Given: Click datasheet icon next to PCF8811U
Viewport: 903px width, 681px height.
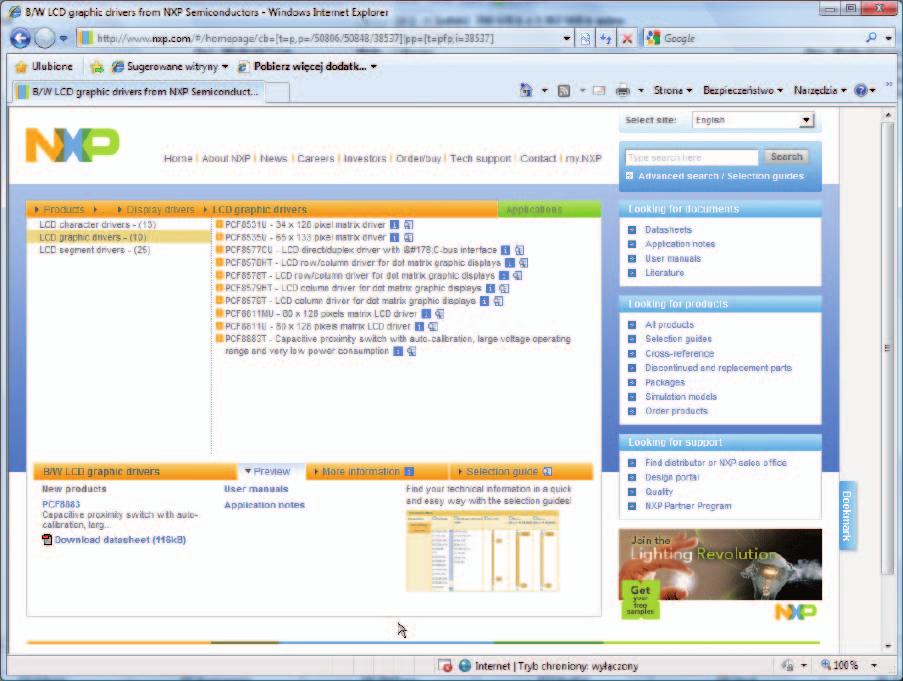Looking at the screenshot, I should pyautogui.click(x=433, y=326).
